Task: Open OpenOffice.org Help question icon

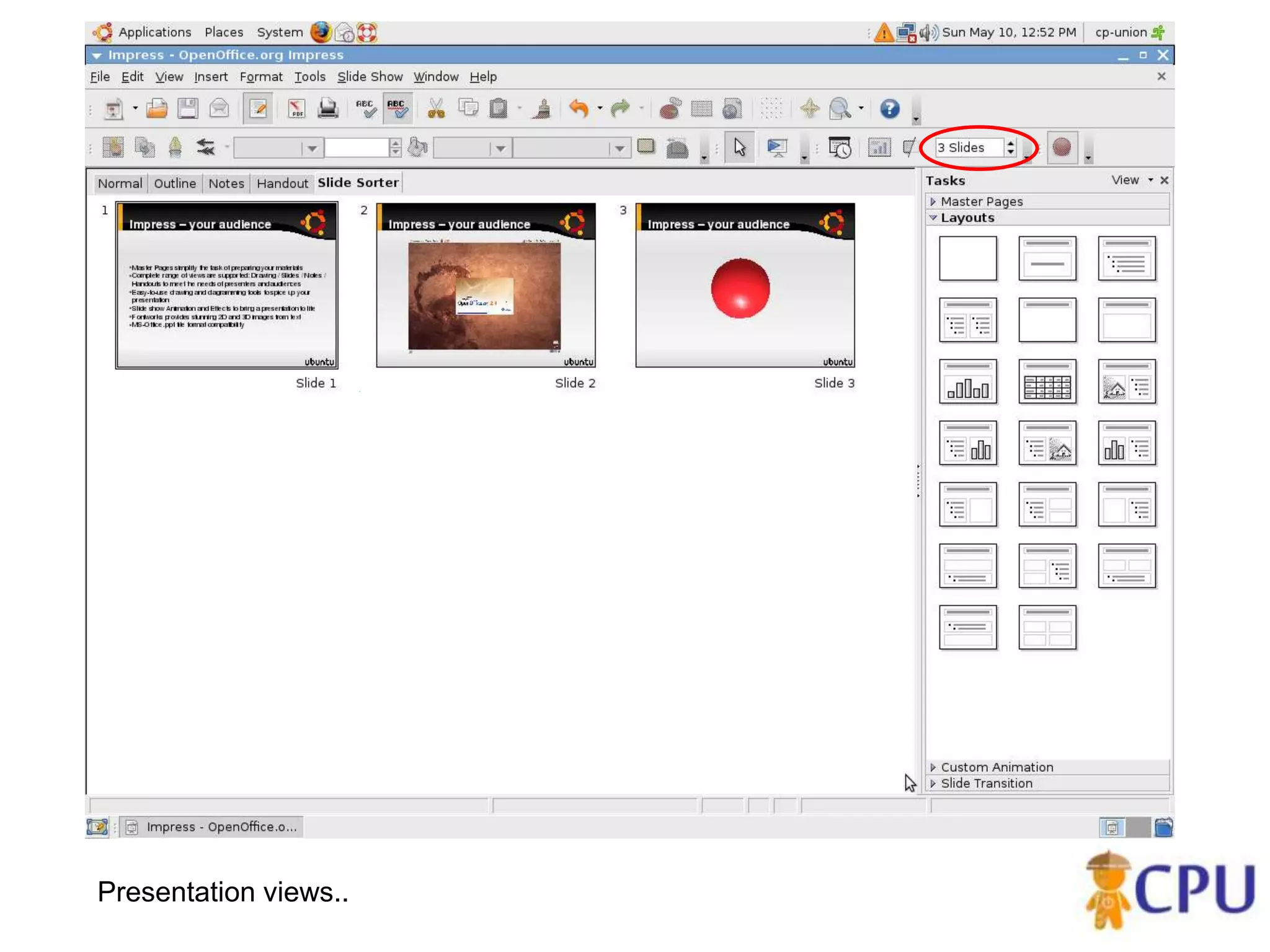Action: 889,109
